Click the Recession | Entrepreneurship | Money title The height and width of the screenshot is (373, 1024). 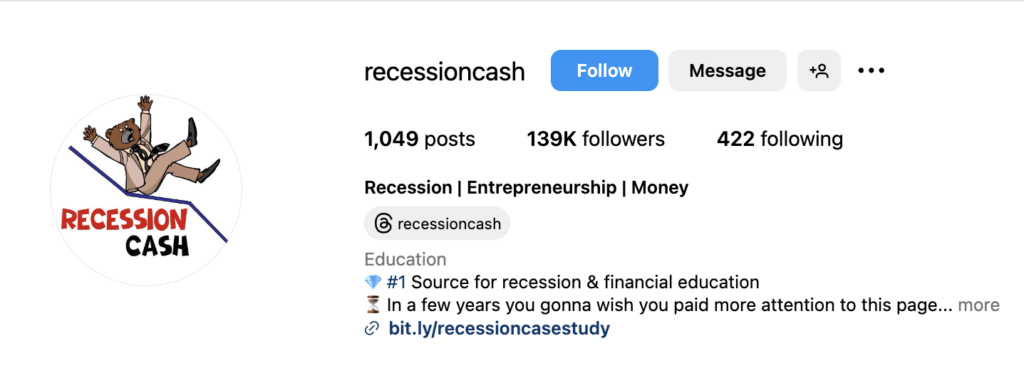coord(526,188)
